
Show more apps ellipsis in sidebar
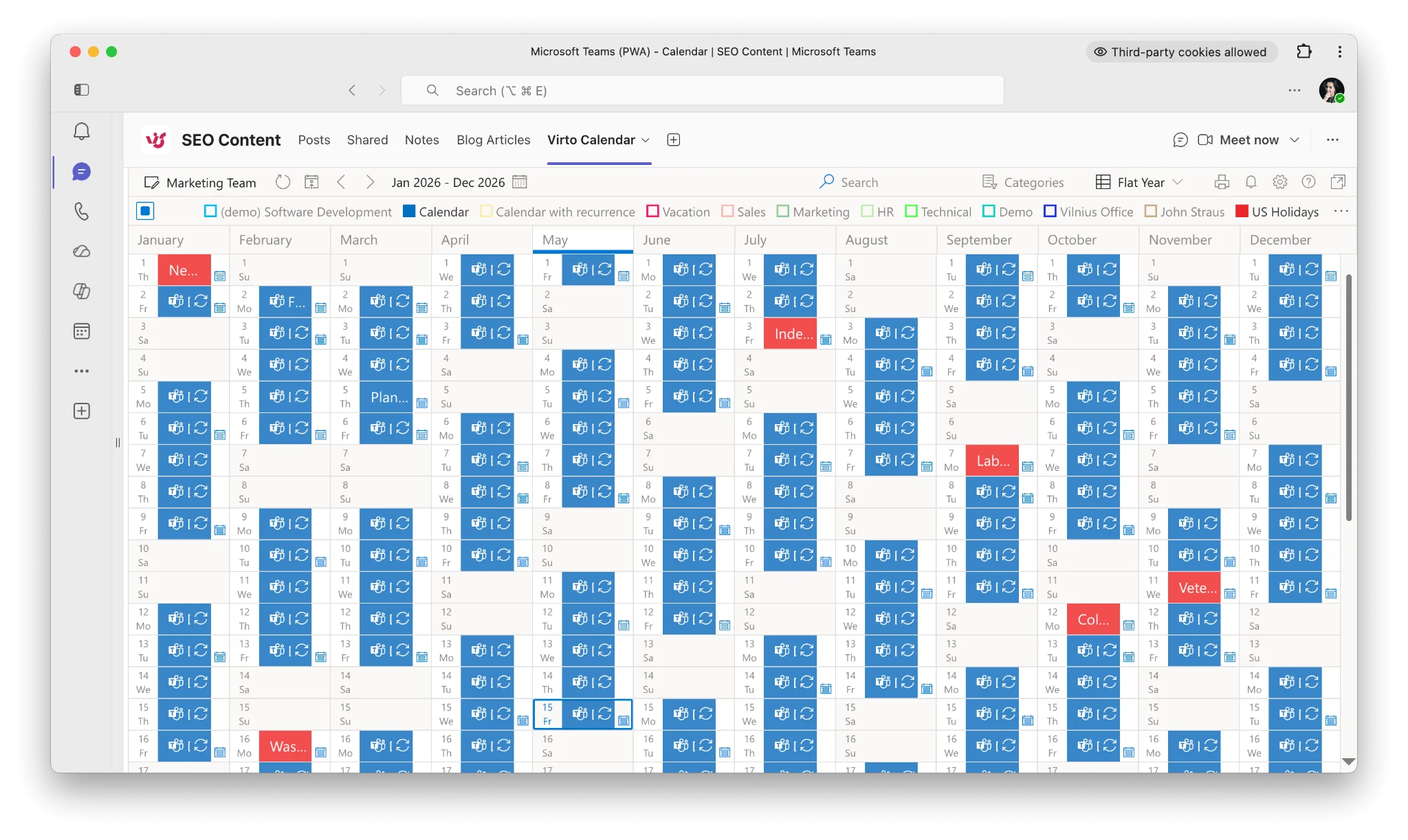(x=82, y=371)
